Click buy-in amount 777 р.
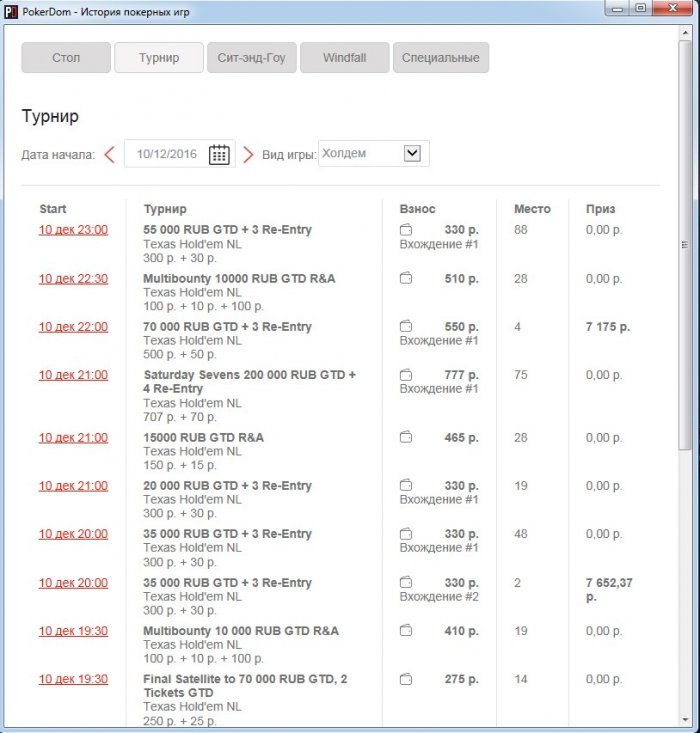The image size is (700, 733). point(462,375)
